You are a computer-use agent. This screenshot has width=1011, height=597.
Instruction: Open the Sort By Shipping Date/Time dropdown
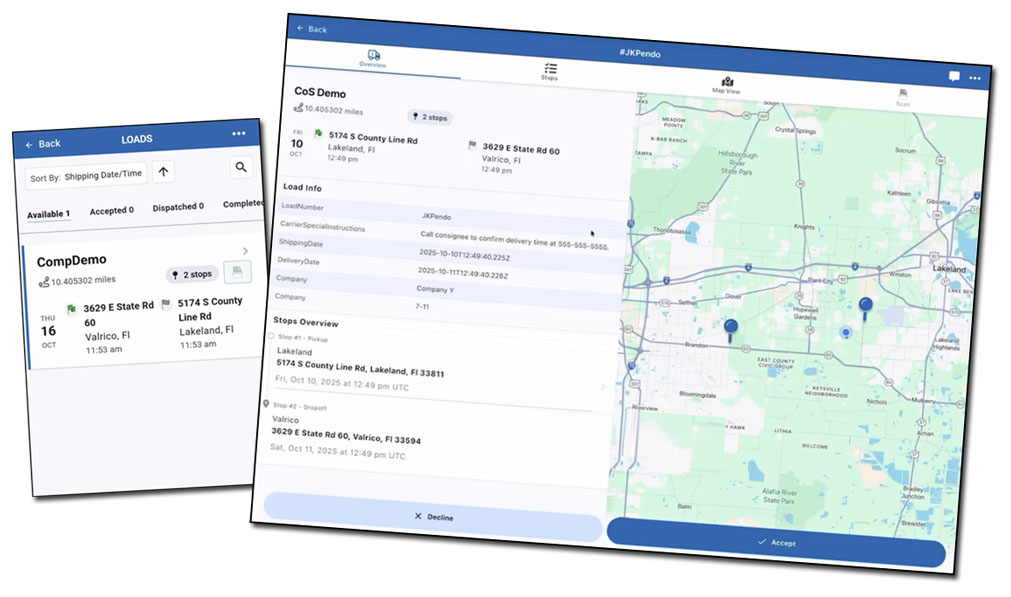click(x=86, y=175)
